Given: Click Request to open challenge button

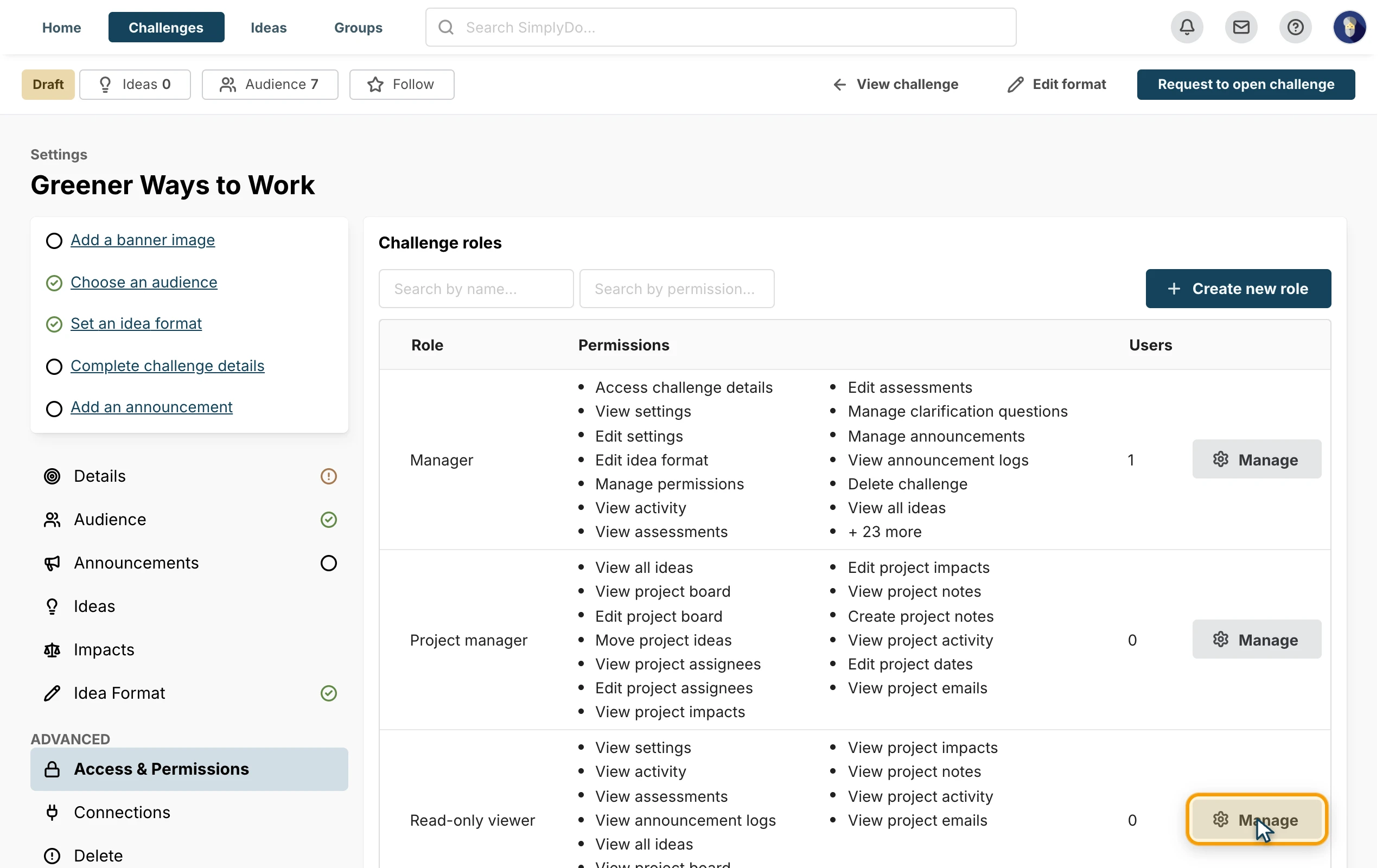Looking at the screenshot, I should (x=1246, y=85).
